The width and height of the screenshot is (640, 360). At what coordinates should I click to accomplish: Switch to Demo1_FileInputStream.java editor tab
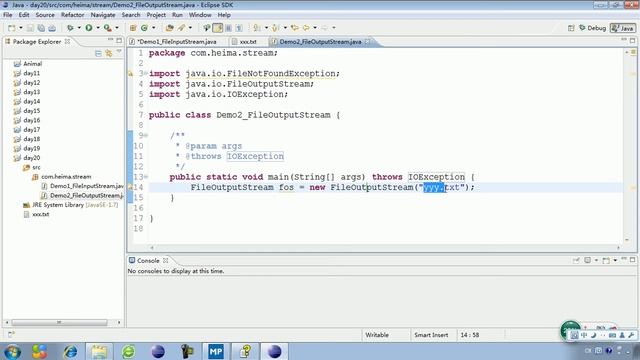pyautogui.click(x=176, y=42)
